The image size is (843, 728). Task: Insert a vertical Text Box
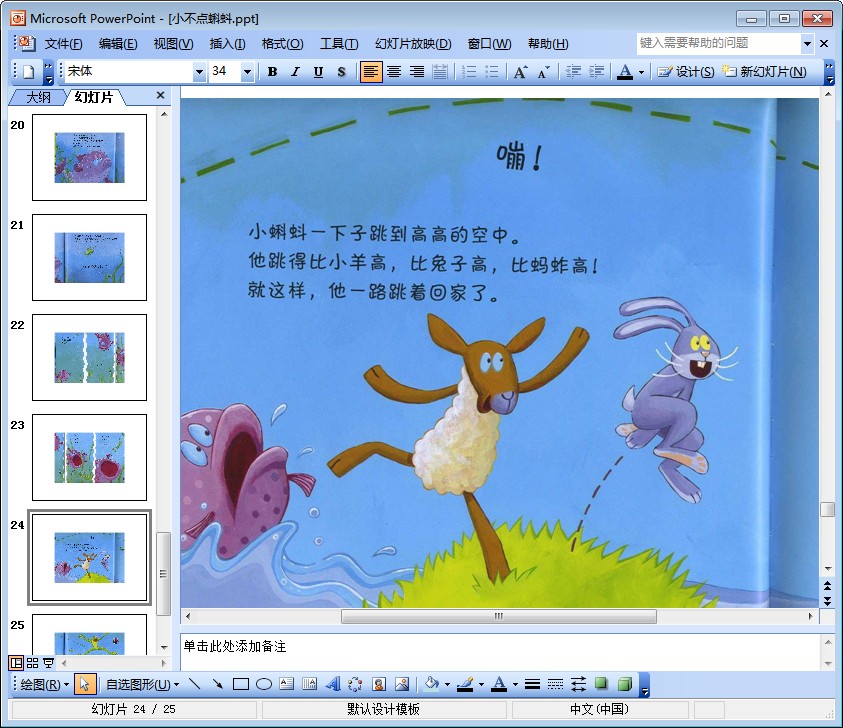tap(309, 684)
